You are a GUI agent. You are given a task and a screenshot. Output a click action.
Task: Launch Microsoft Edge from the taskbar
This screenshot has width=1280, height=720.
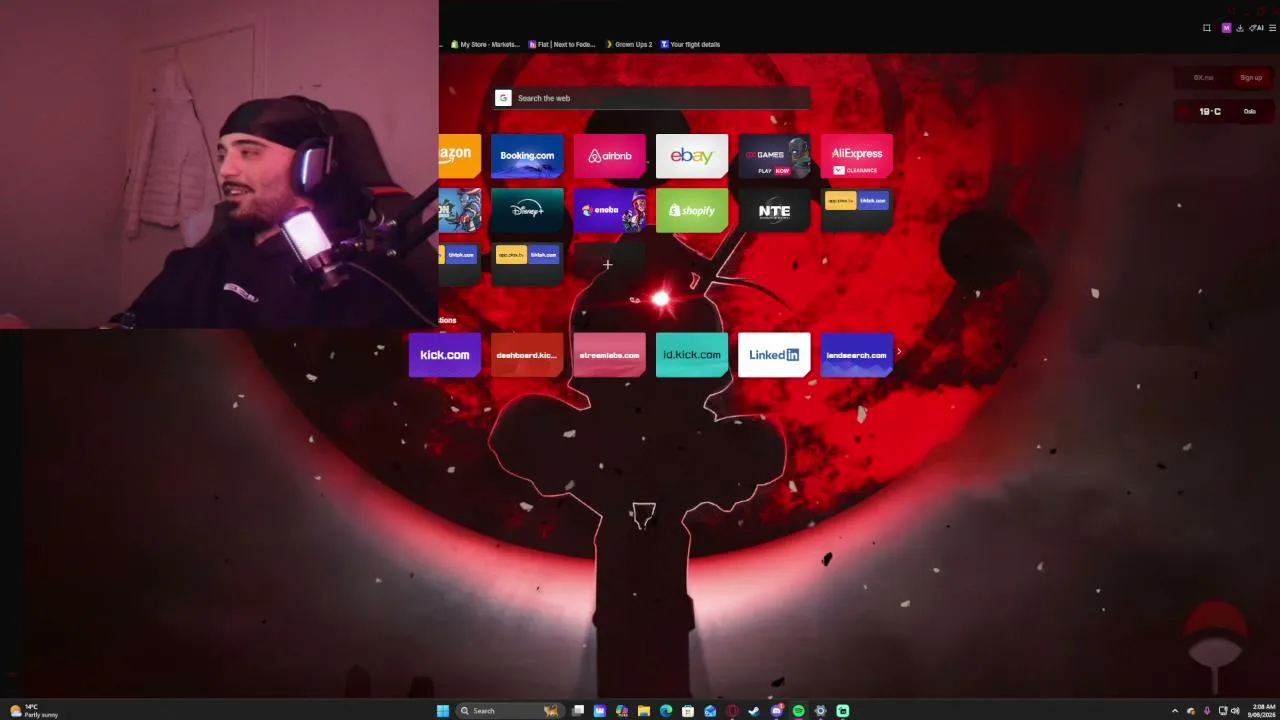coord(666,711)
